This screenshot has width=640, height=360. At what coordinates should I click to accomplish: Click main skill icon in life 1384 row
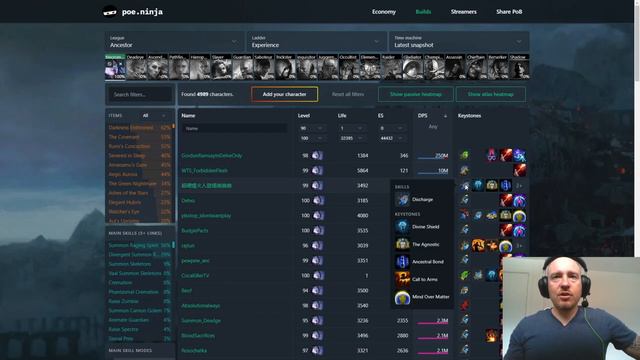click(x=464, y=156)
